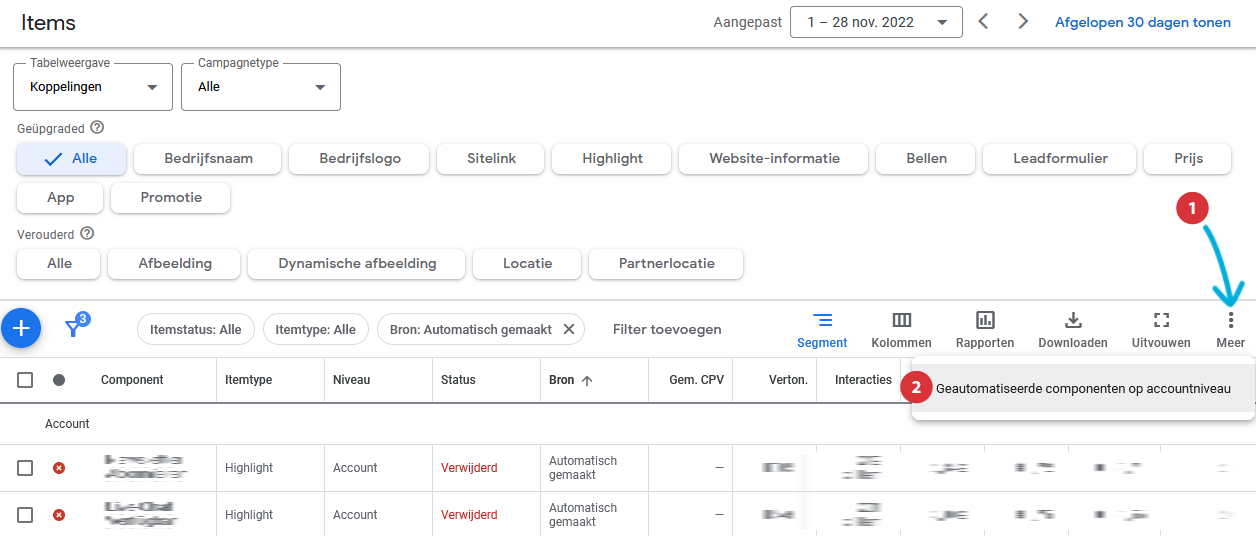This screenshot has width=1256, height=536.
Task: Click the Interacties column header
Action: 864,380
